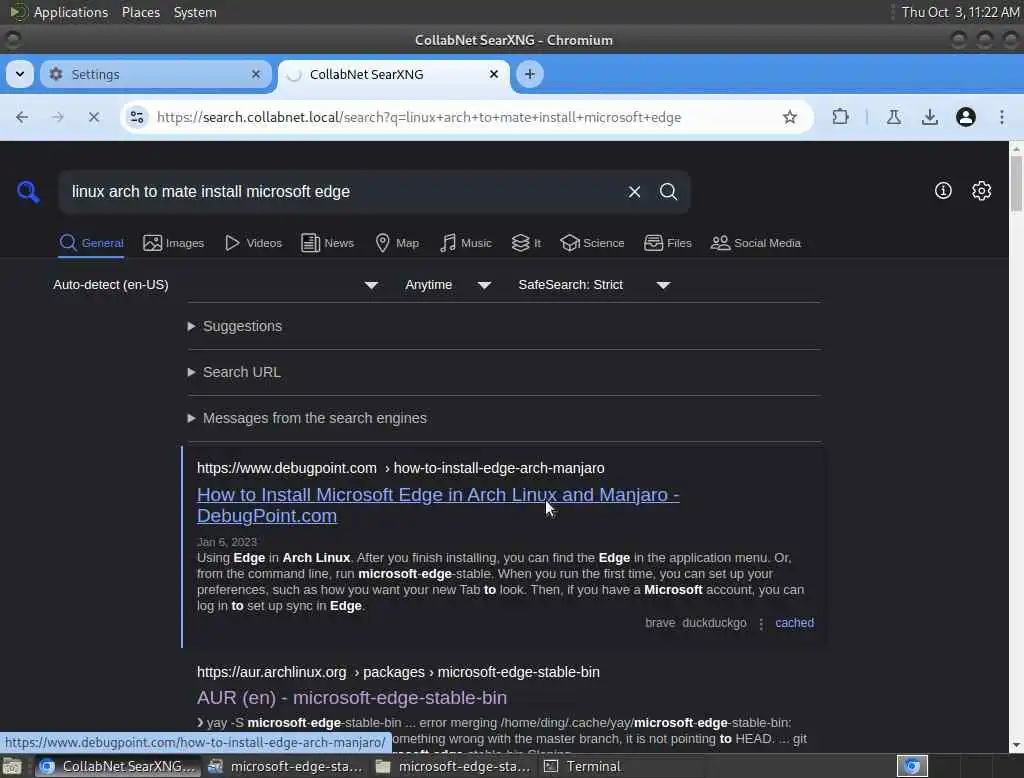Go back using browser back arrow
This screenshot has height=778, width=1024.
[22, 117]
